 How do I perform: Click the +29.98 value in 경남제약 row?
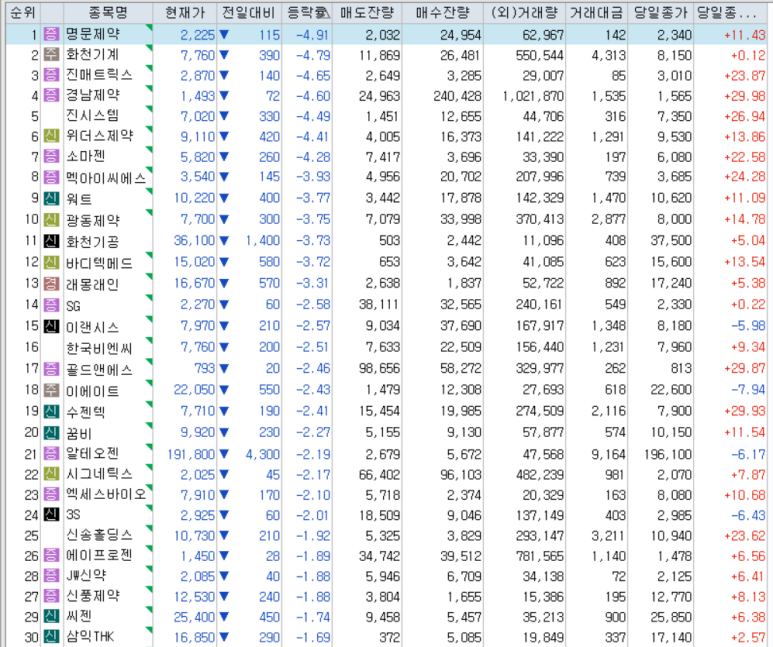(x=744, y=96)
